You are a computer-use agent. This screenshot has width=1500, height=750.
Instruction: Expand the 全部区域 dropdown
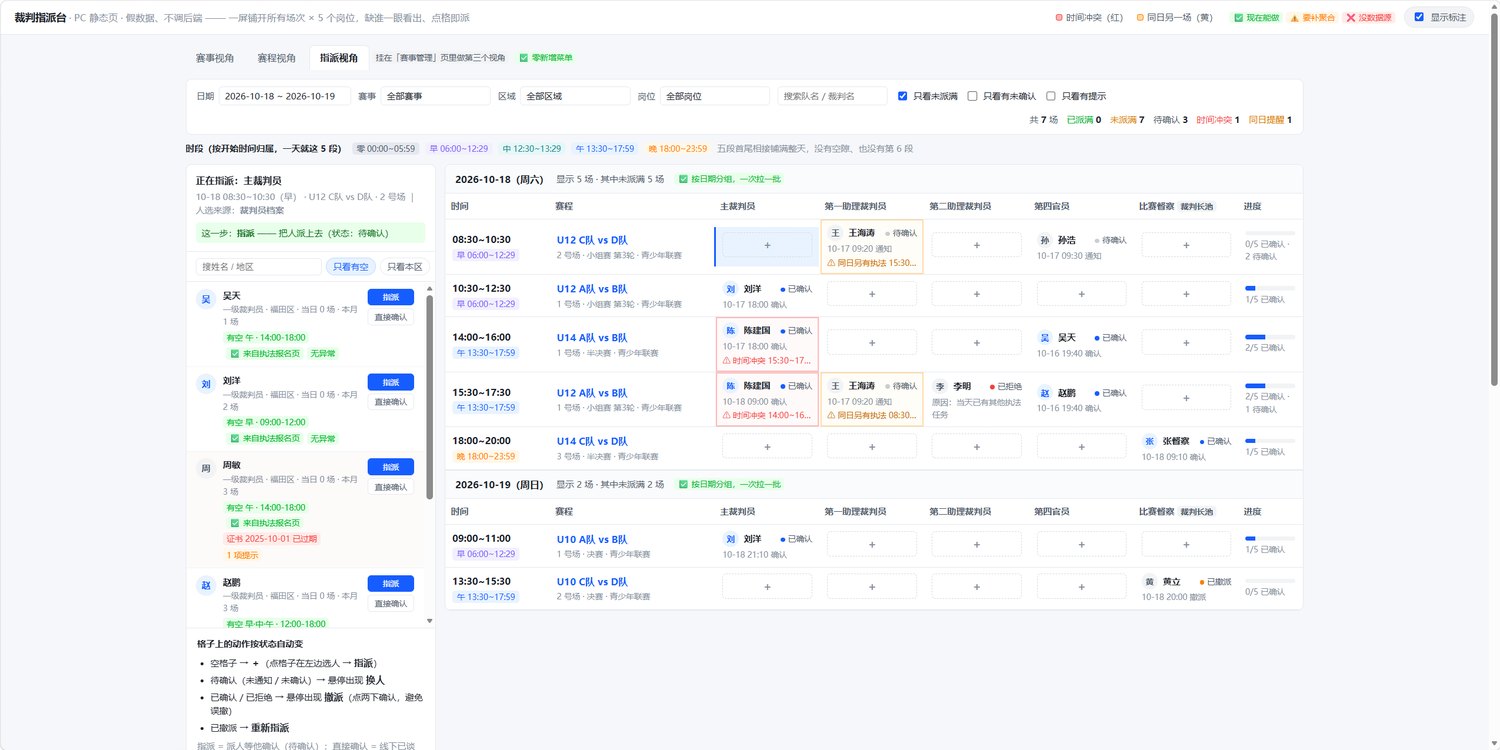576,96
